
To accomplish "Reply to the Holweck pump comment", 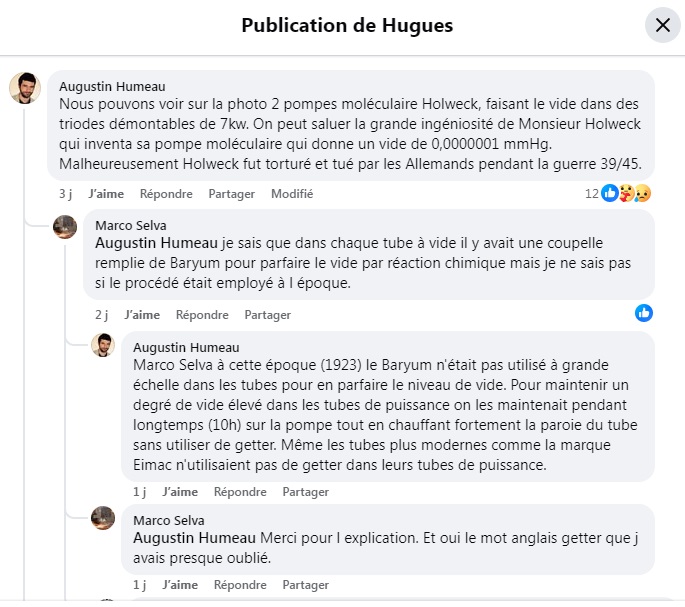I will coord(166,194).
